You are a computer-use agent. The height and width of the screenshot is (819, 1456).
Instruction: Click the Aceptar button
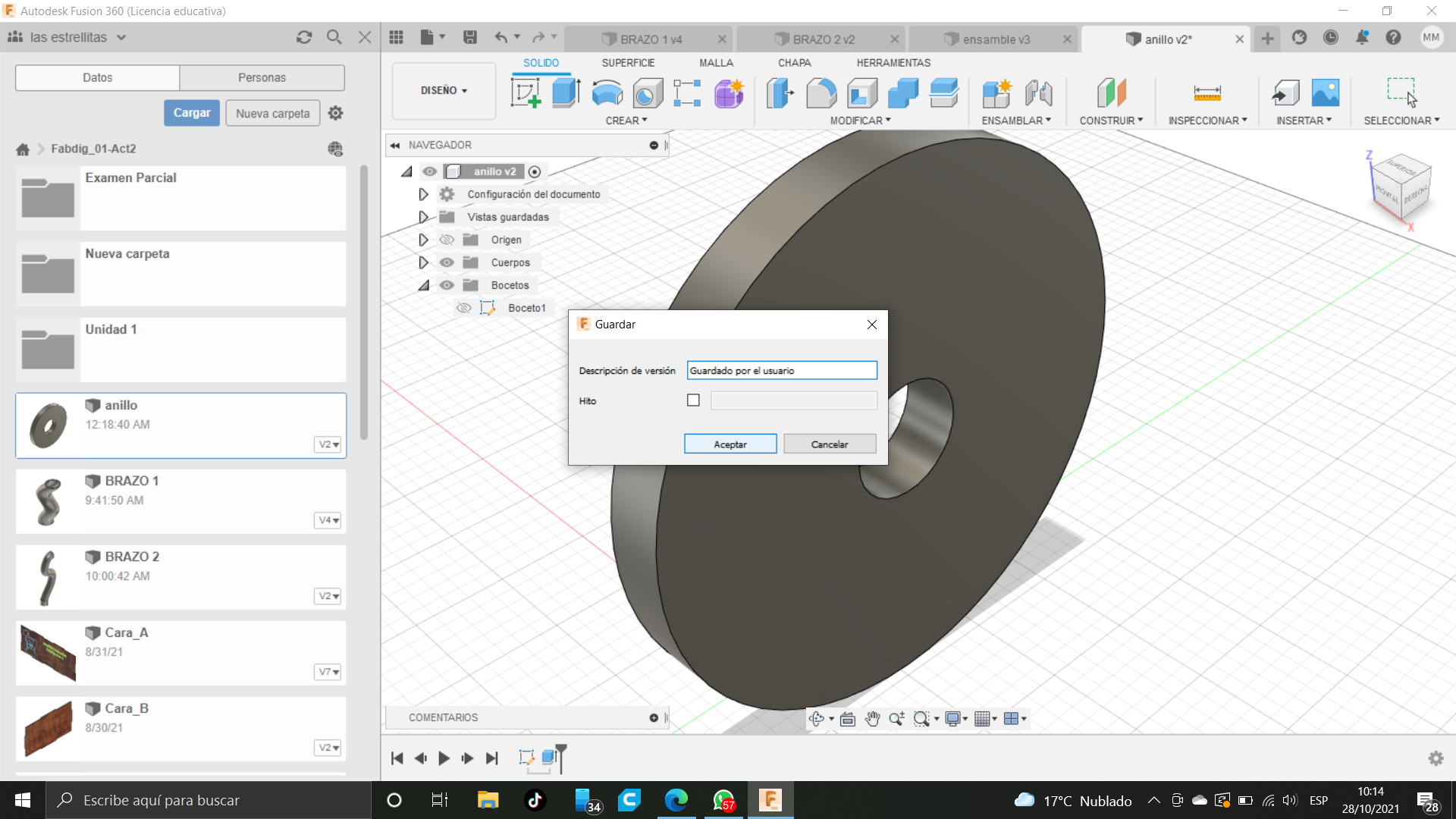tap(730, 444)
